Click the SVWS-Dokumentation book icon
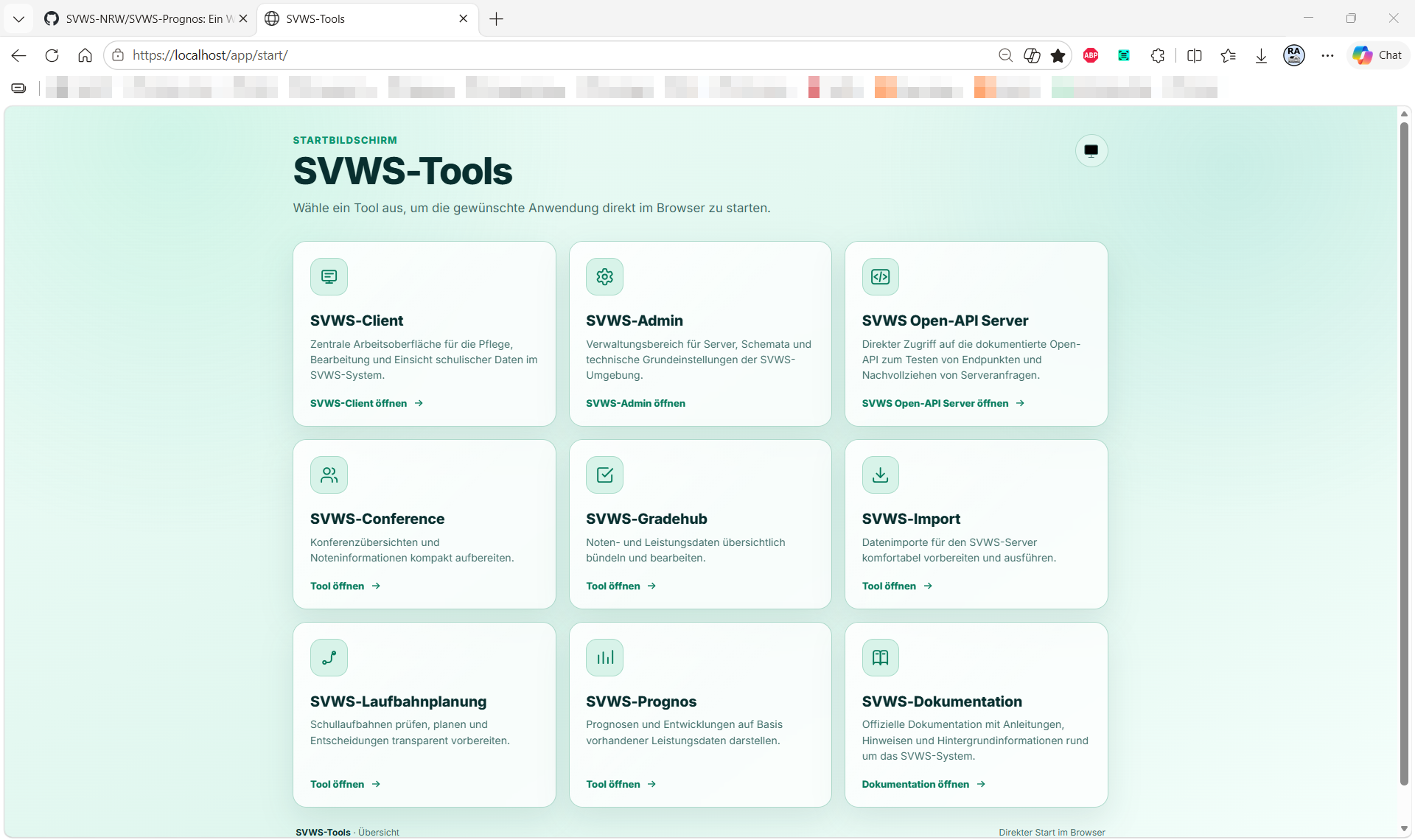This screenshot has width=1415, height=840. (881, 657)
